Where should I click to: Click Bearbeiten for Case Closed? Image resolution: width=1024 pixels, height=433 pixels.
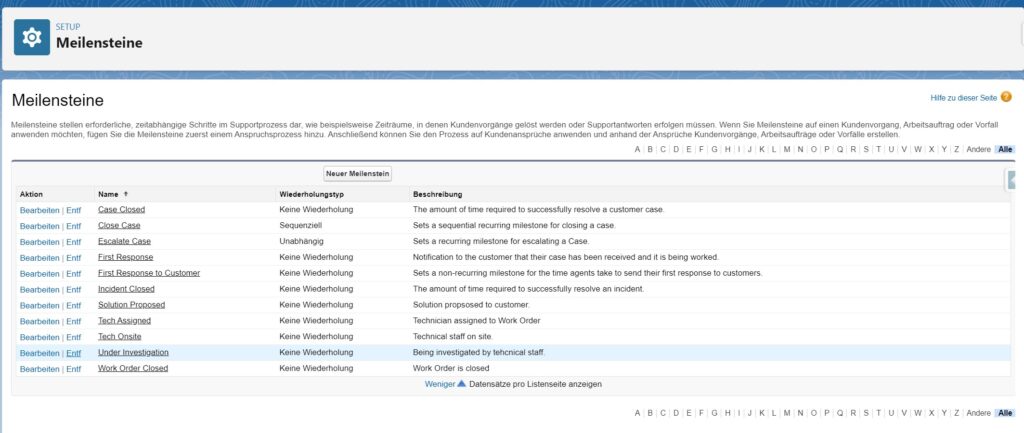39,210
